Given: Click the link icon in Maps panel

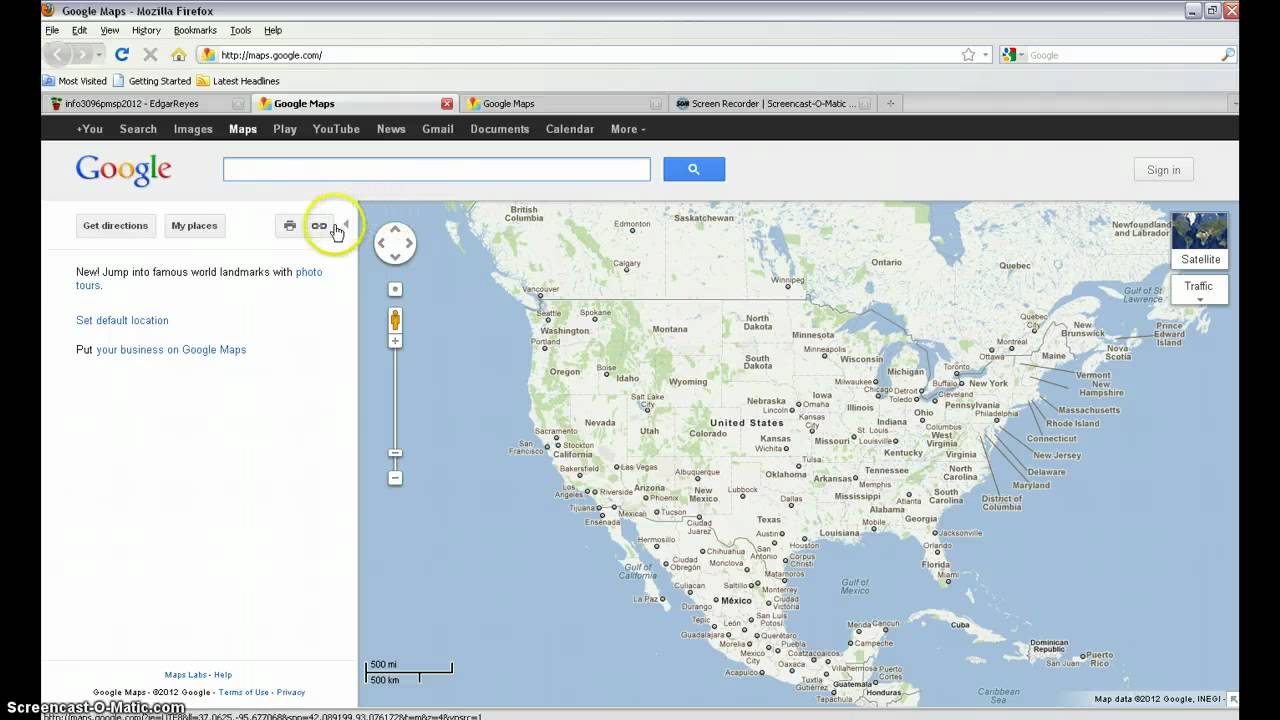Looking at the screenshot, I should (x=318, y=226).
